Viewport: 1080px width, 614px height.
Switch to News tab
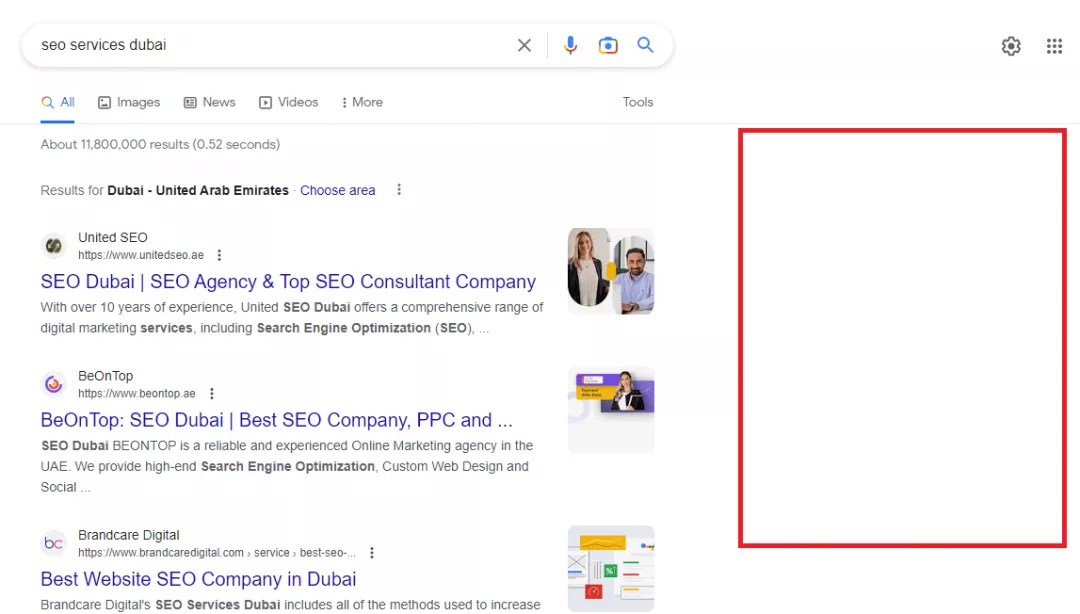209,102
